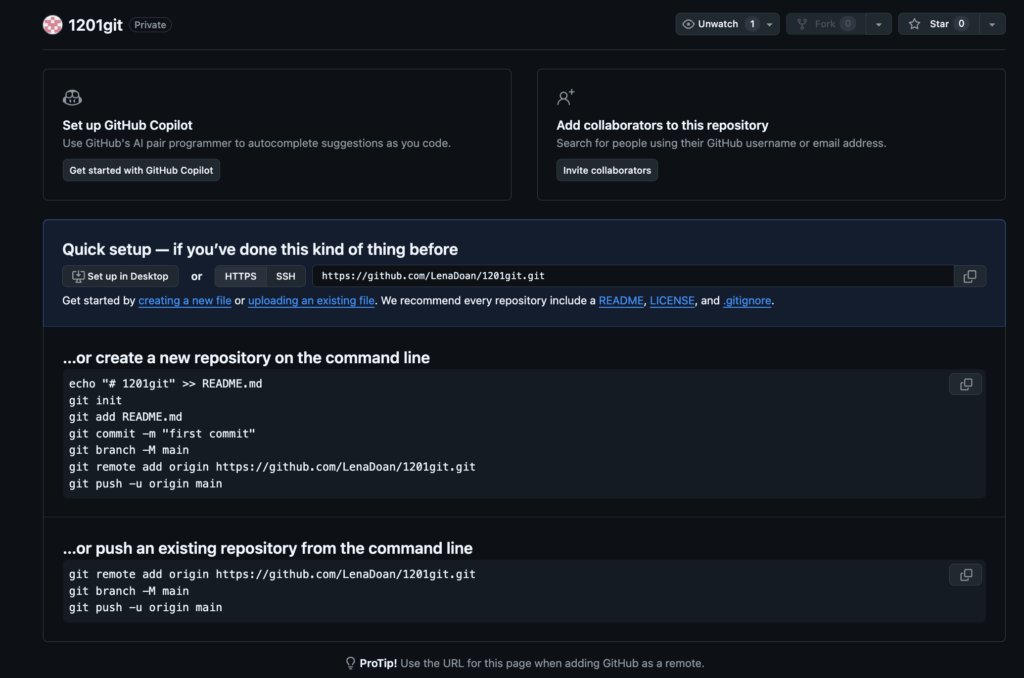This screenshot has width=1024, height=678.
Task: Click the Star count badge showing 0
Action: click(x=961, y=24)
